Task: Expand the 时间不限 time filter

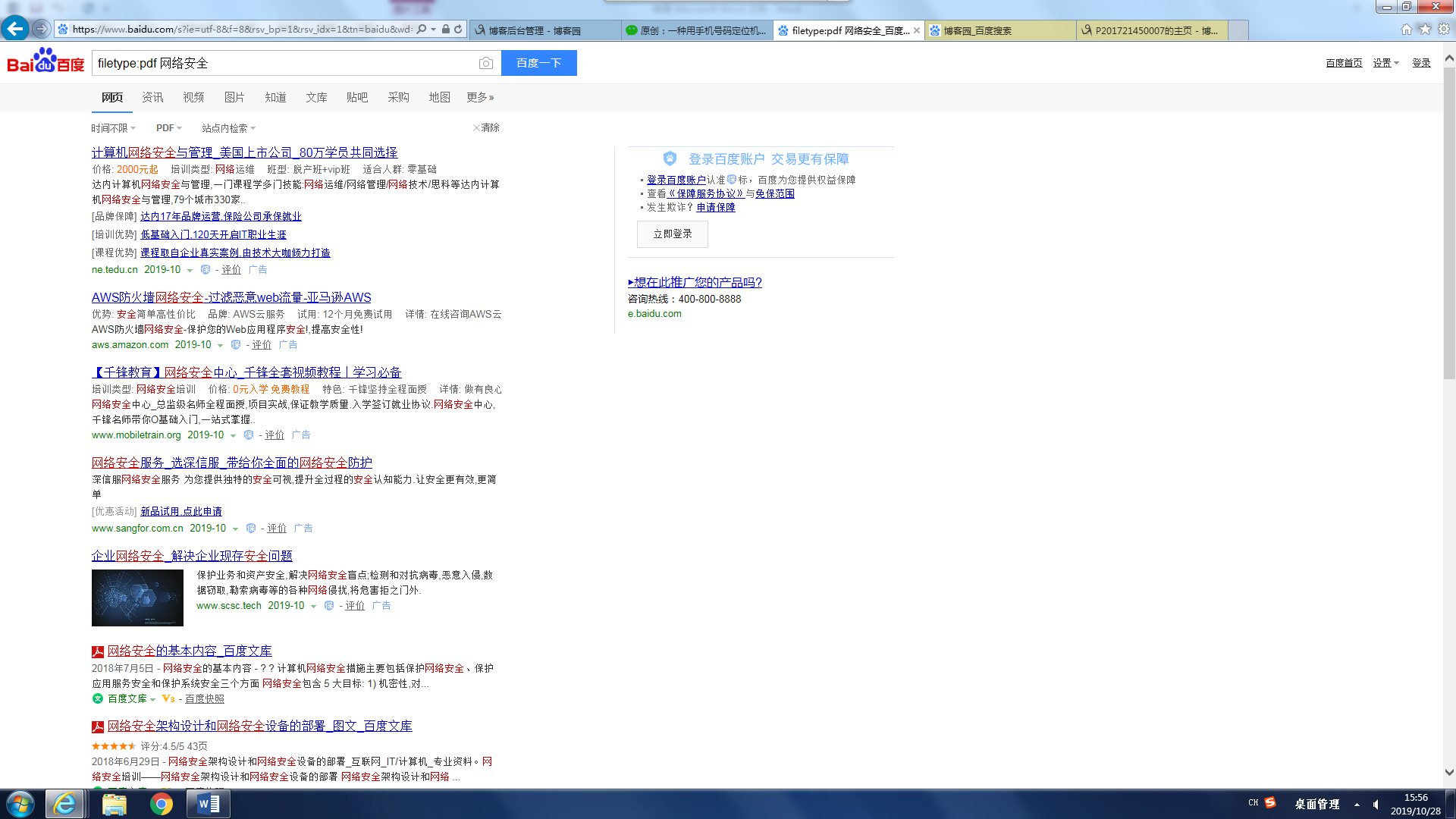Action: pyautogui.click(x=113, y=128)
